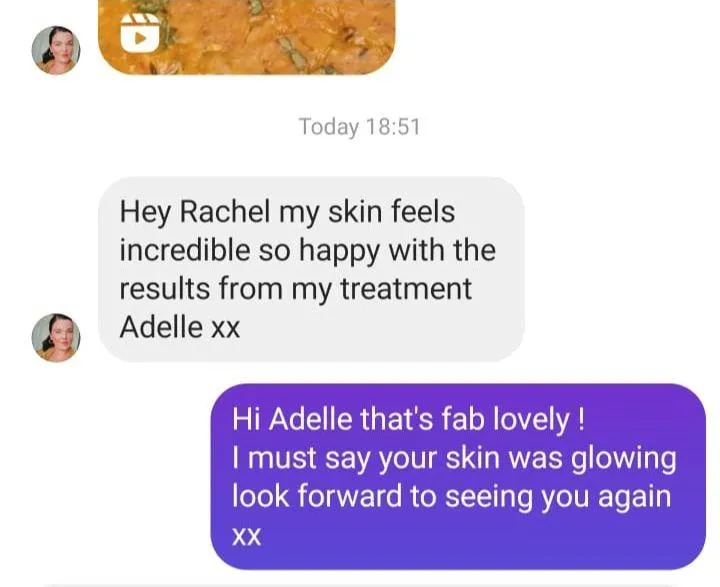Open profile avatar beside the shared reel
The image size is (720, 587).
56,50
